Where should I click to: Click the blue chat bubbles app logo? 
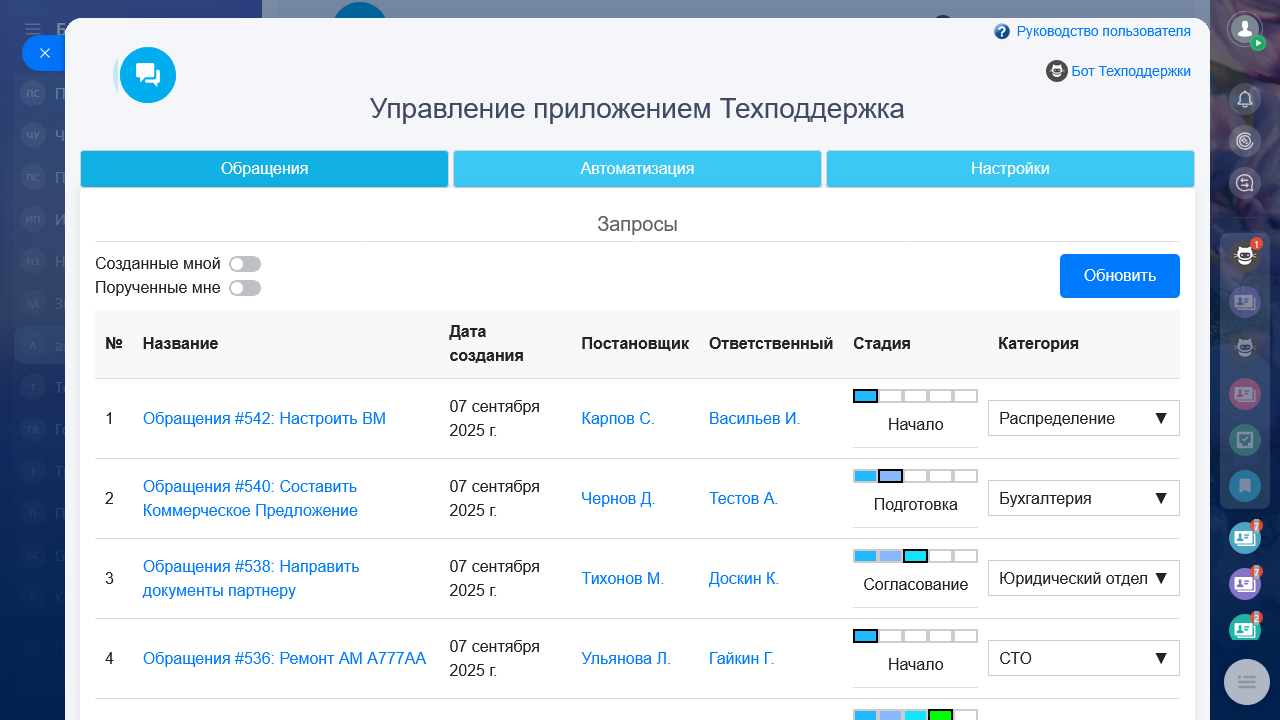(x=148, y=75)
